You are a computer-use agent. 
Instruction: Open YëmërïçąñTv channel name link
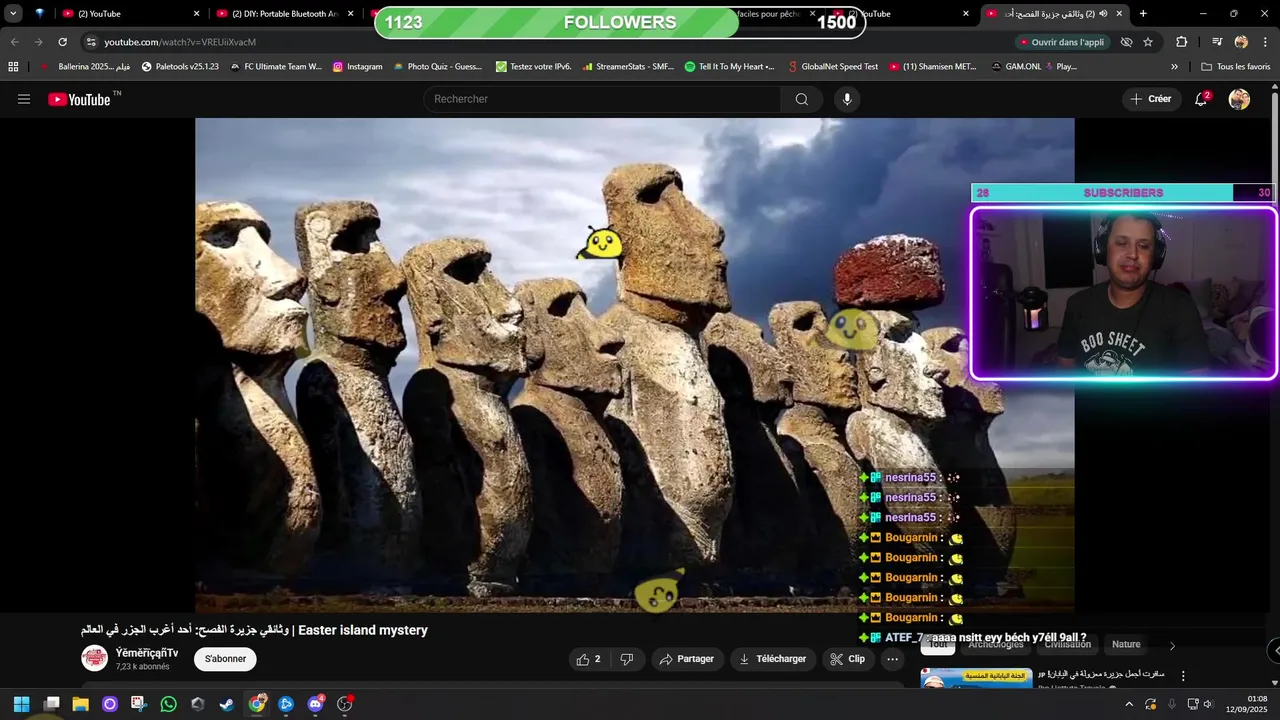click(147, 653)
